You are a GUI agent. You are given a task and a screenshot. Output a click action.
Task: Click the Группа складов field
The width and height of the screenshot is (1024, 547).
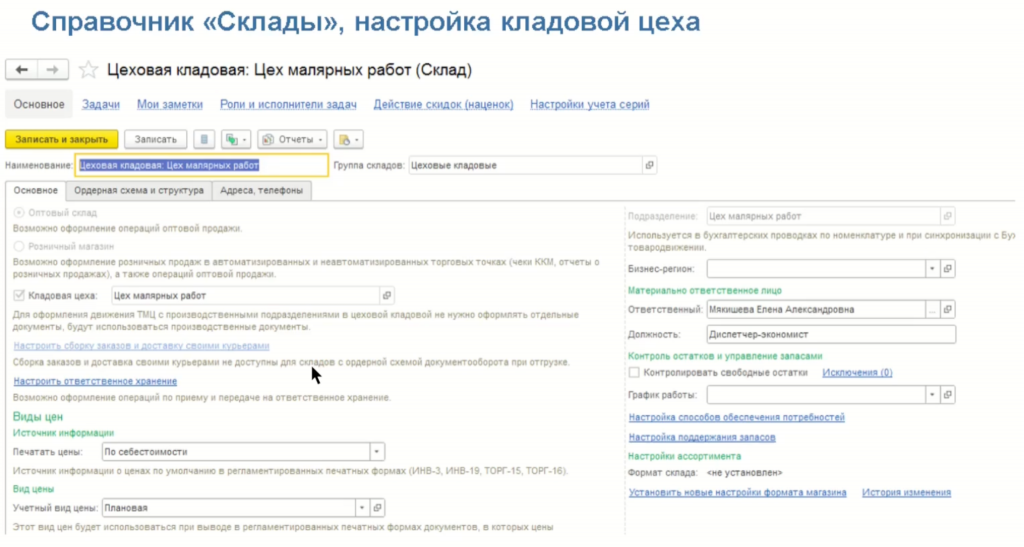coord(525,165)
